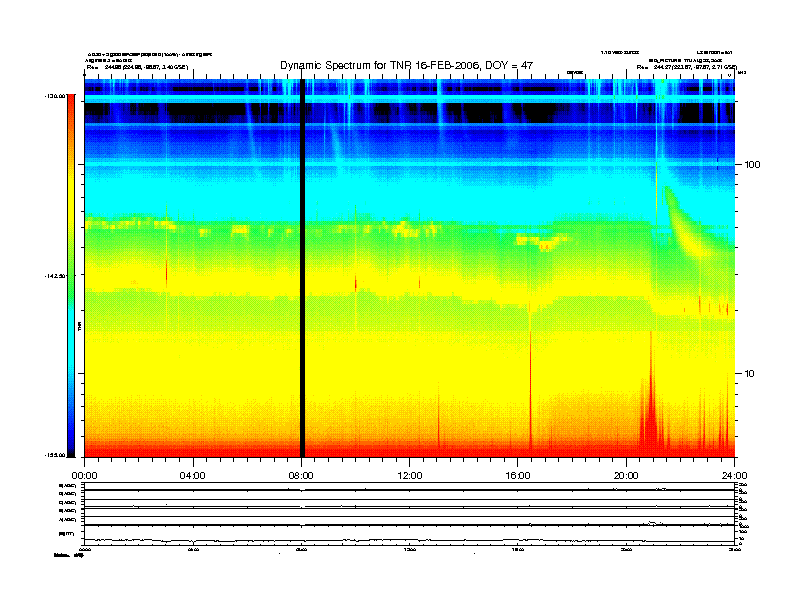Click the 00:00 time axis label
The image size is (792, 612).
click(x=84, y=476)
